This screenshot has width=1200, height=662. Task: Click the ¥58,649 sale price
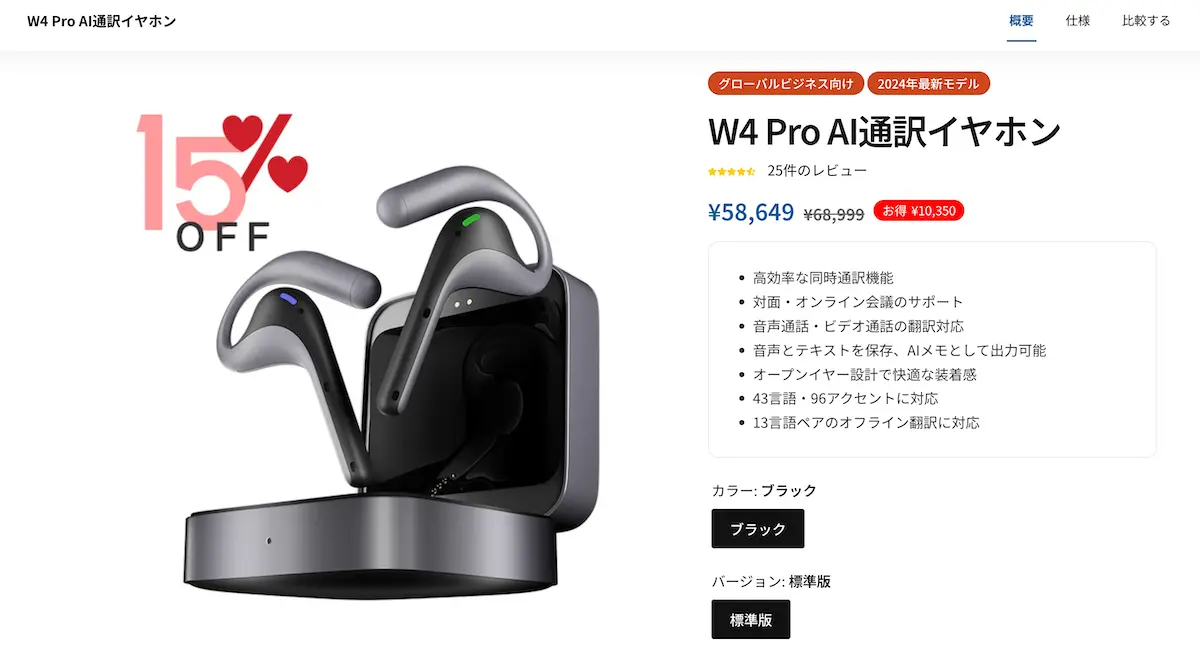pyautogui.click(x=751, y=212)
